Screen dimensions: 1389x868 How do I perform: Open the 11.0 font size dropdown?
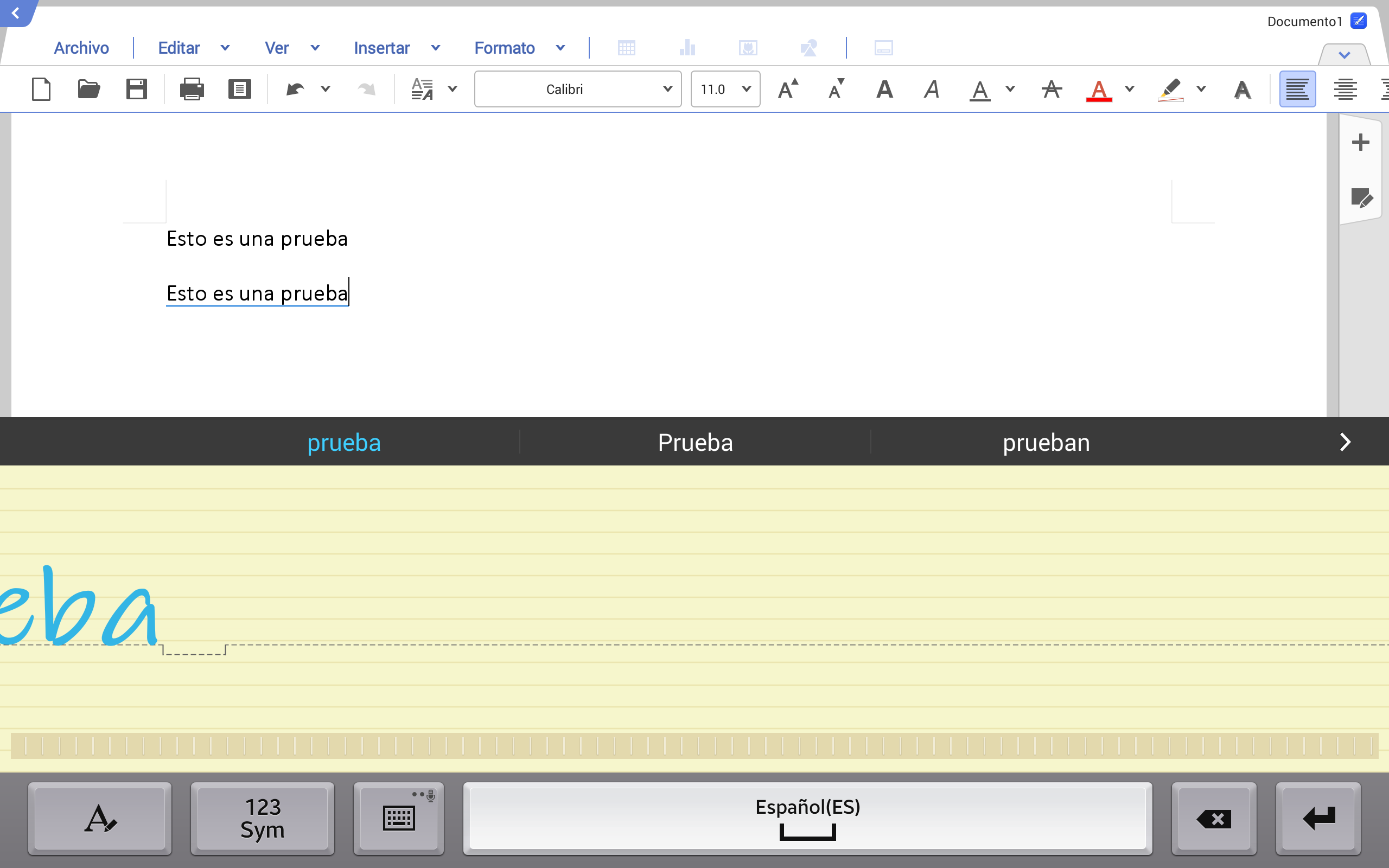[725, 89]
